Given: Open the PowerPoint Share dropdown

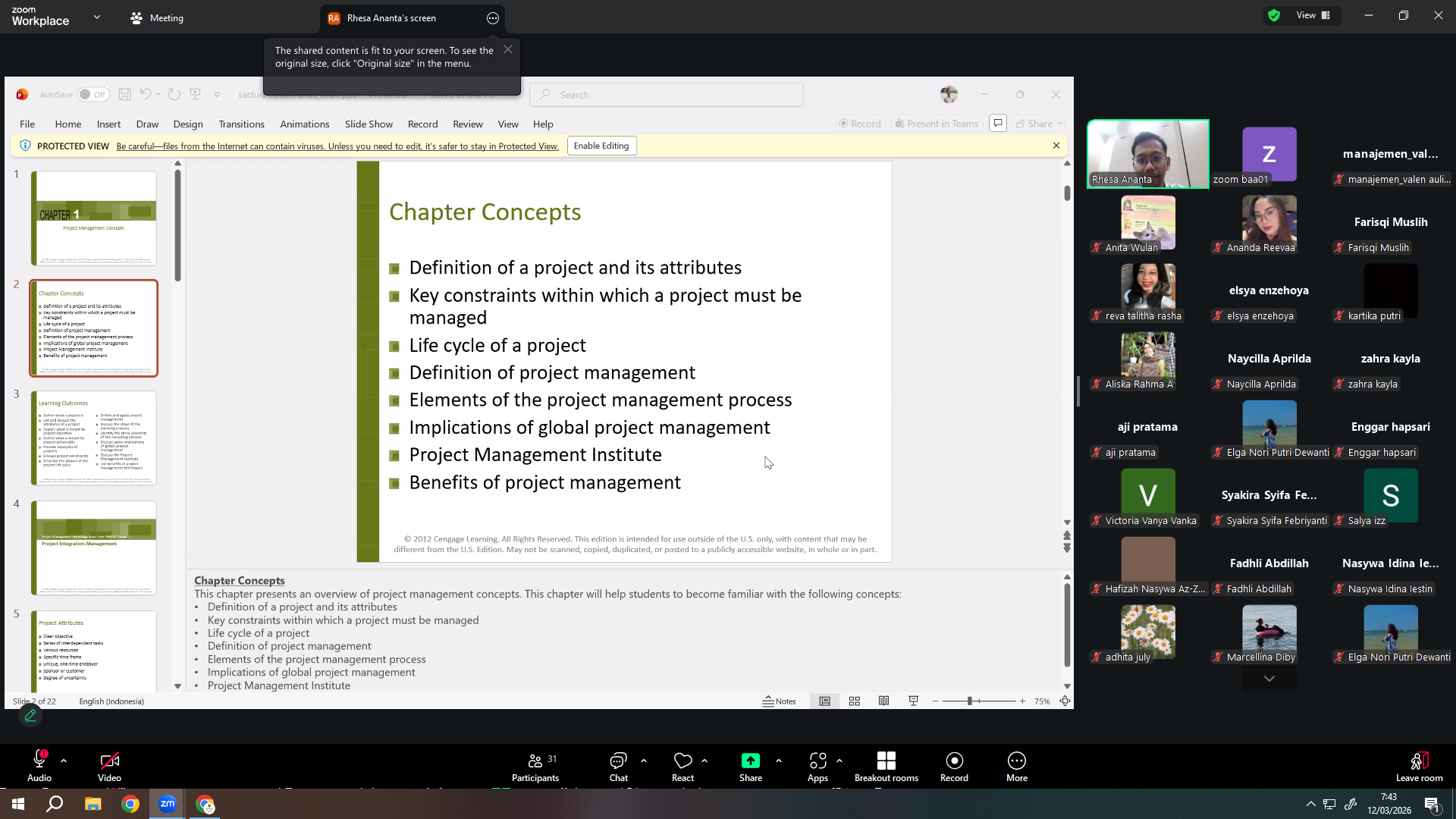Looking at the screenshot, I should (1040, 124).
